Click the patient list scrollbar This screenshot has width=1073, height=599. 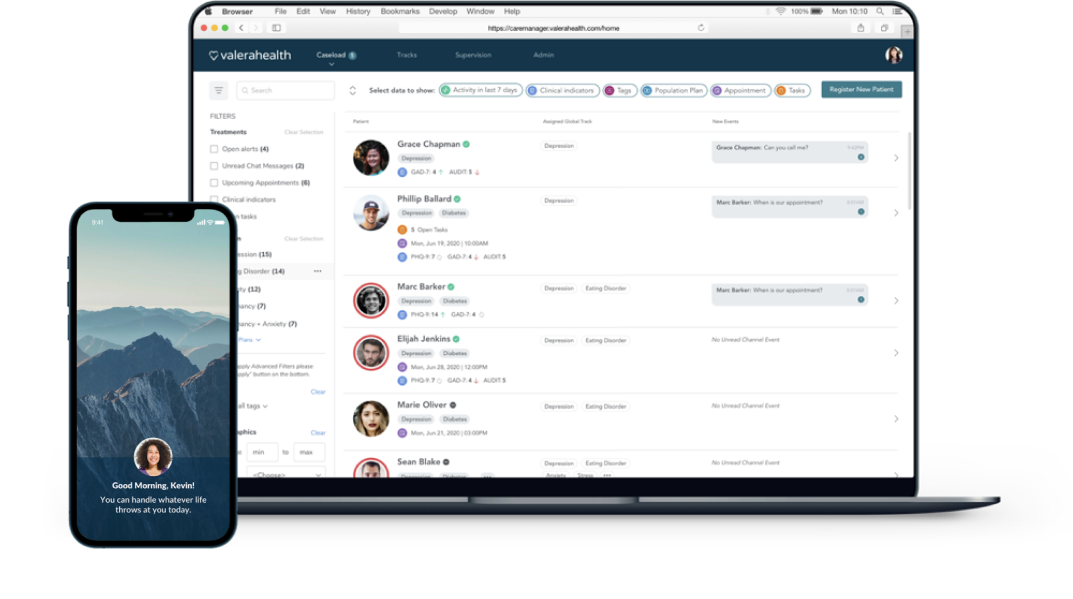[909, 171]
